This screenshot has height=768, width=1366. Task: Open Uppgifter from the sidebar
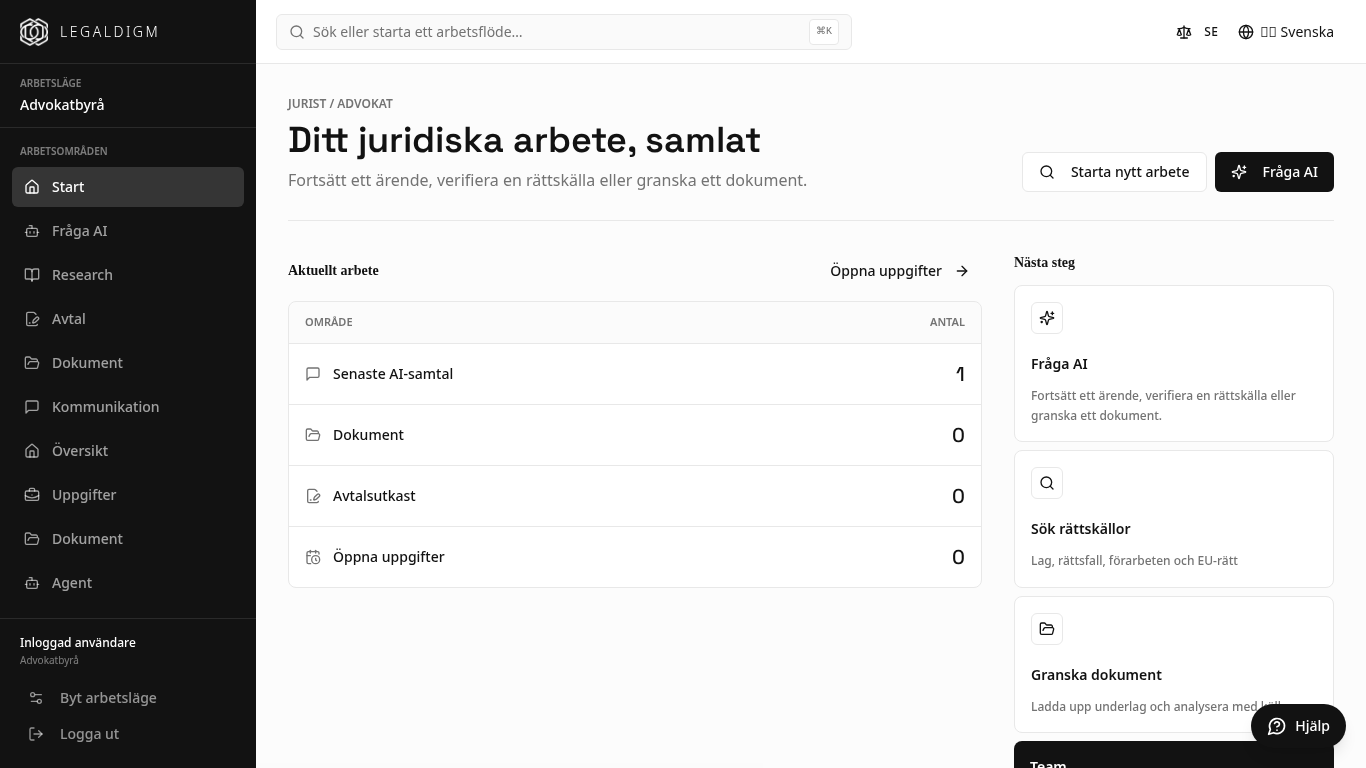pos(128,495)
